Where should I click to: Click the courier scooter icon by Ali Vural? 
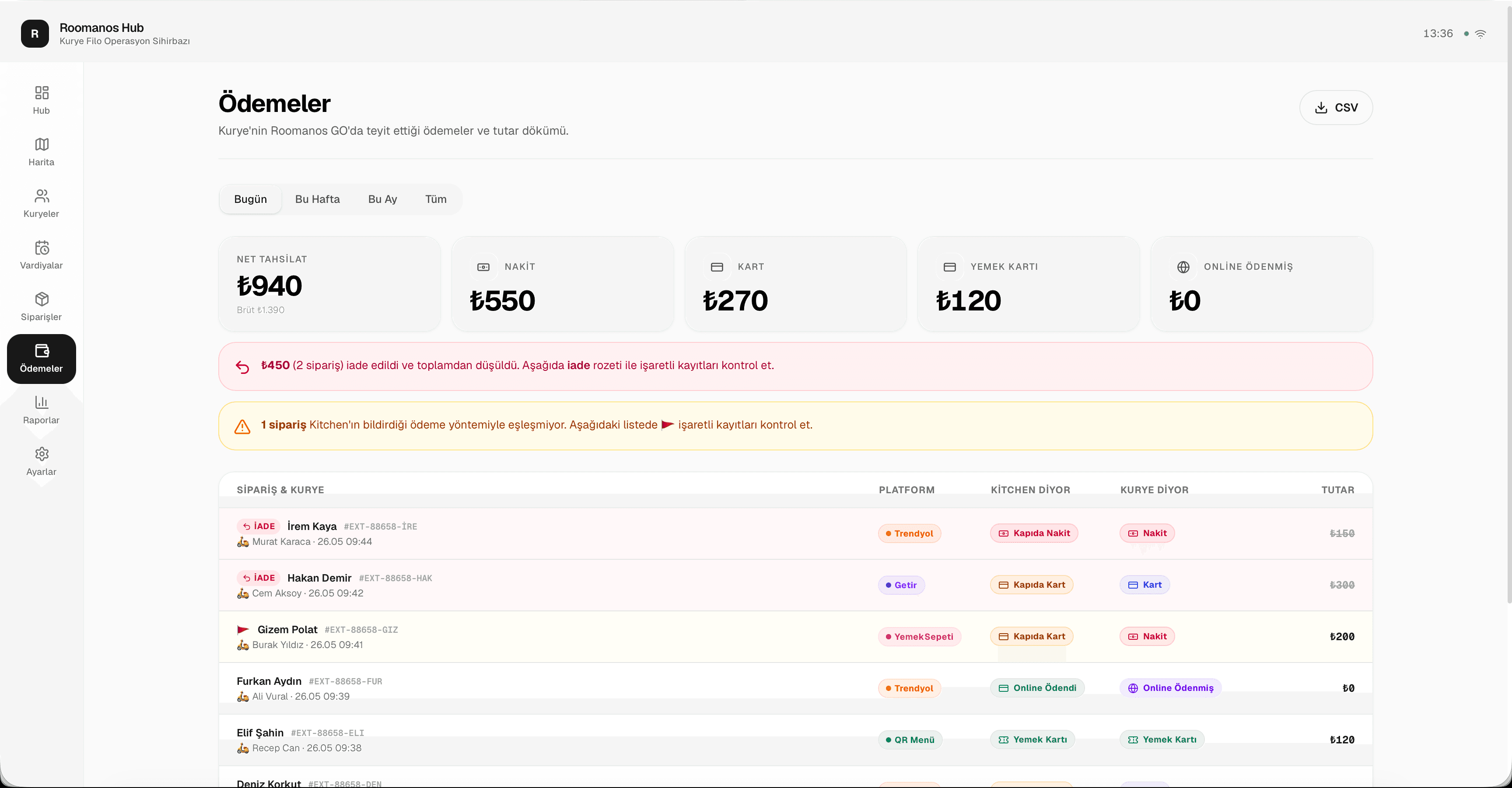pyautogui.click(x=243, y=697)
